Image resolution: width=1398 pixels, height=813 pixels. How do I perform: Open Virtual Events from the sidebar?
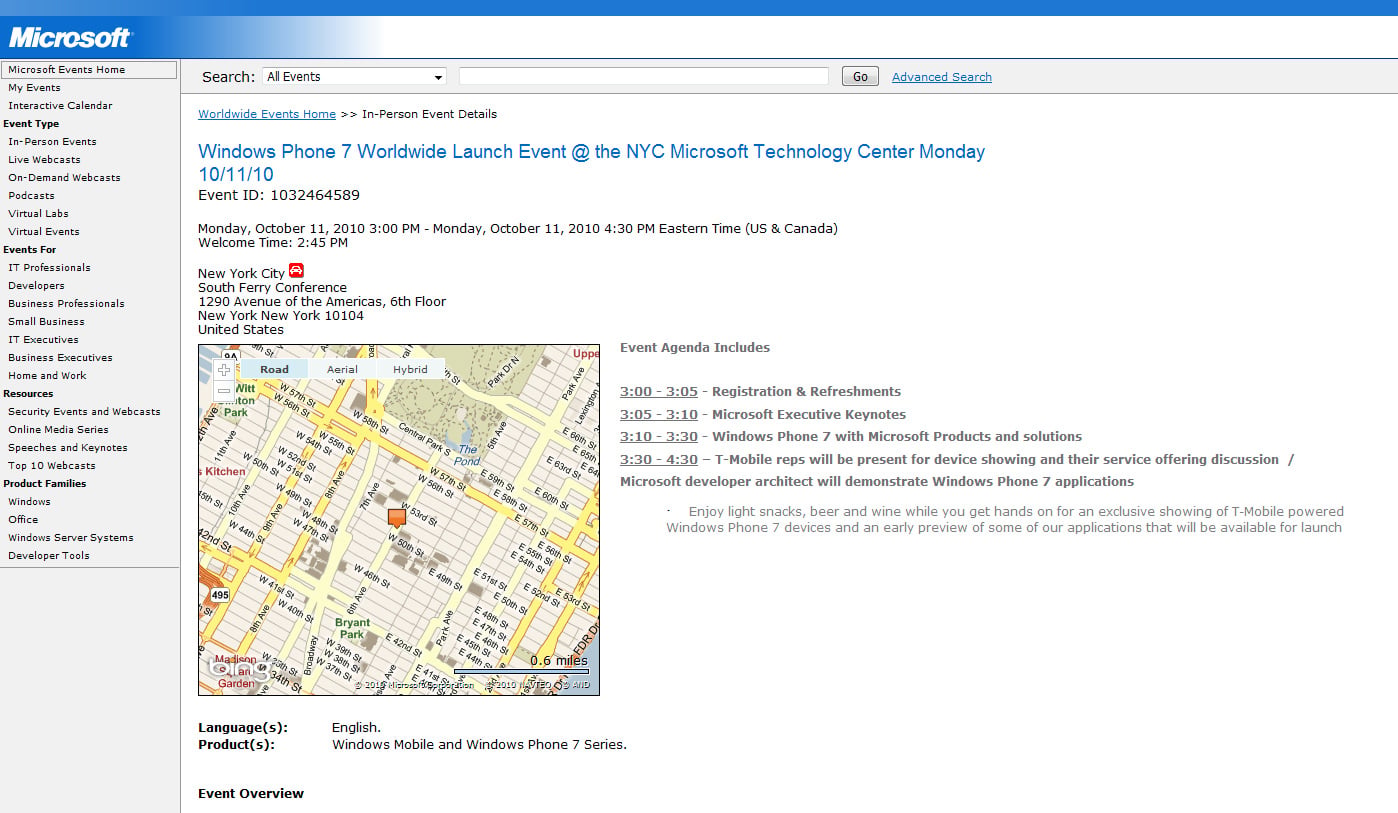pos(44,232)
